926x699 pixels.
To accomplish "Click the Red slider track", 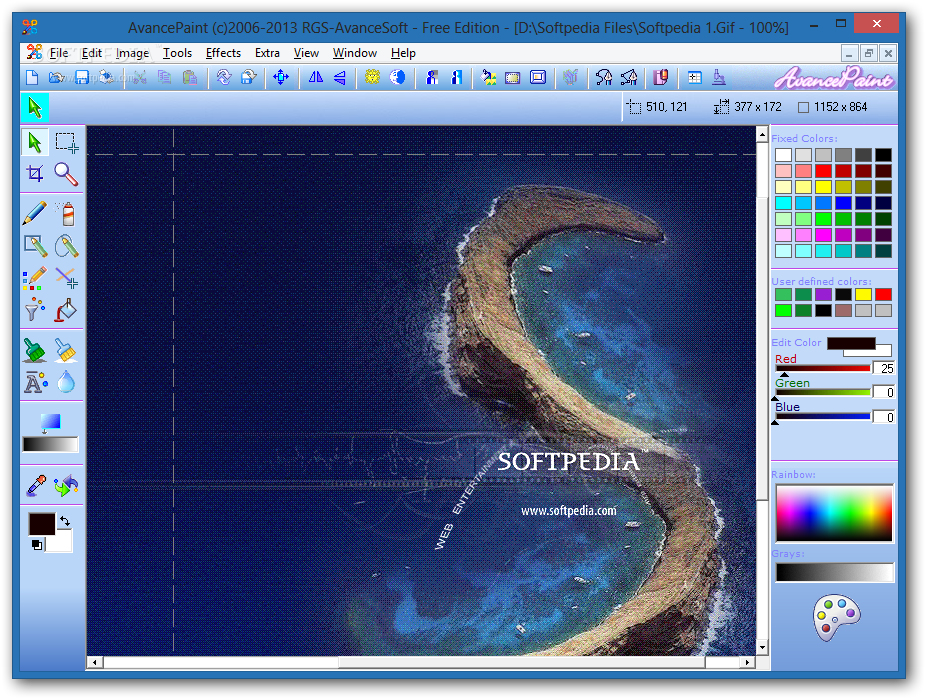I will point(823,368).
